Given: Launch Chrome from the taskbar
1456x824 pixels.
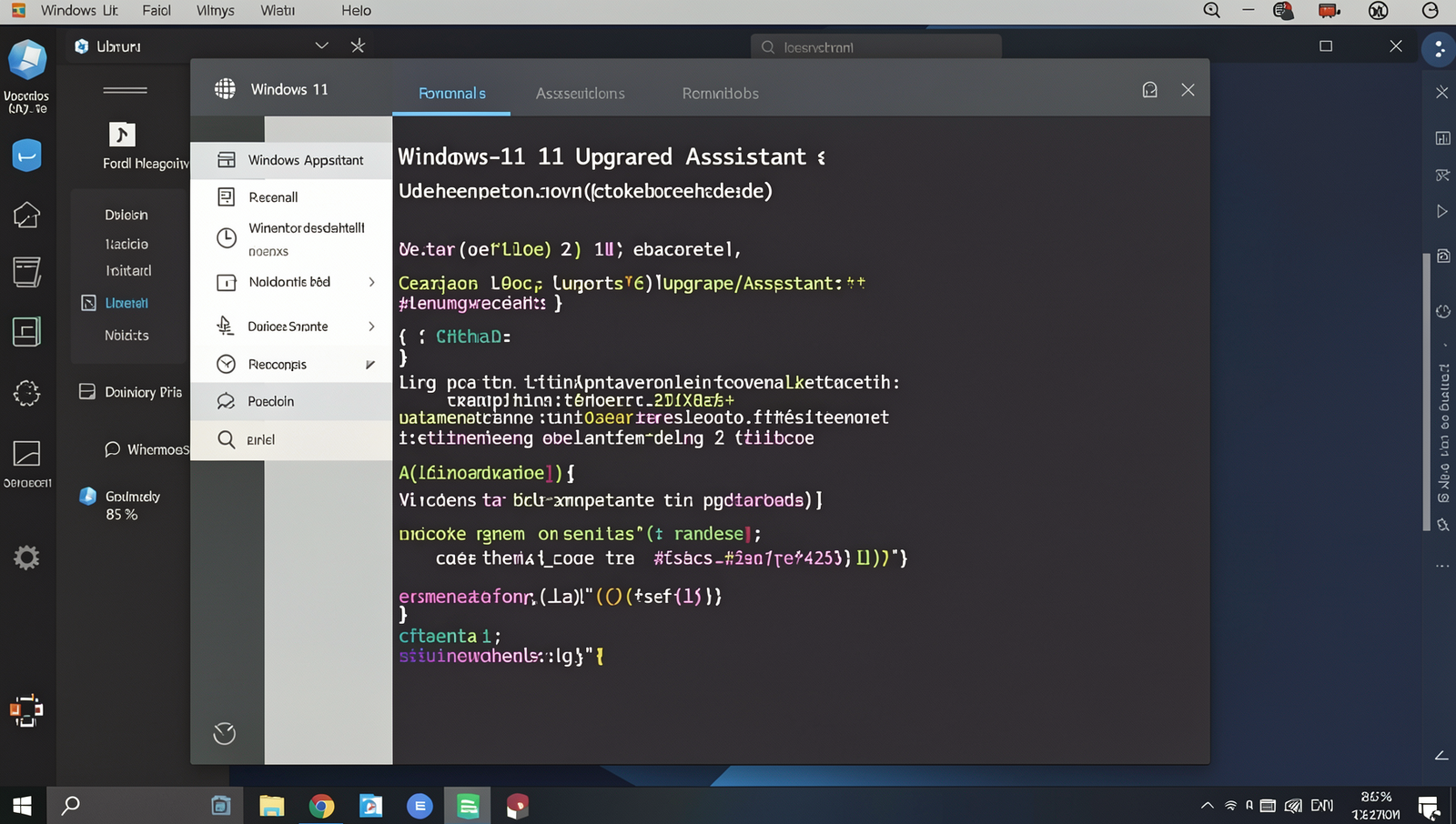Looking at the screenshot, I should click(321, 806).
